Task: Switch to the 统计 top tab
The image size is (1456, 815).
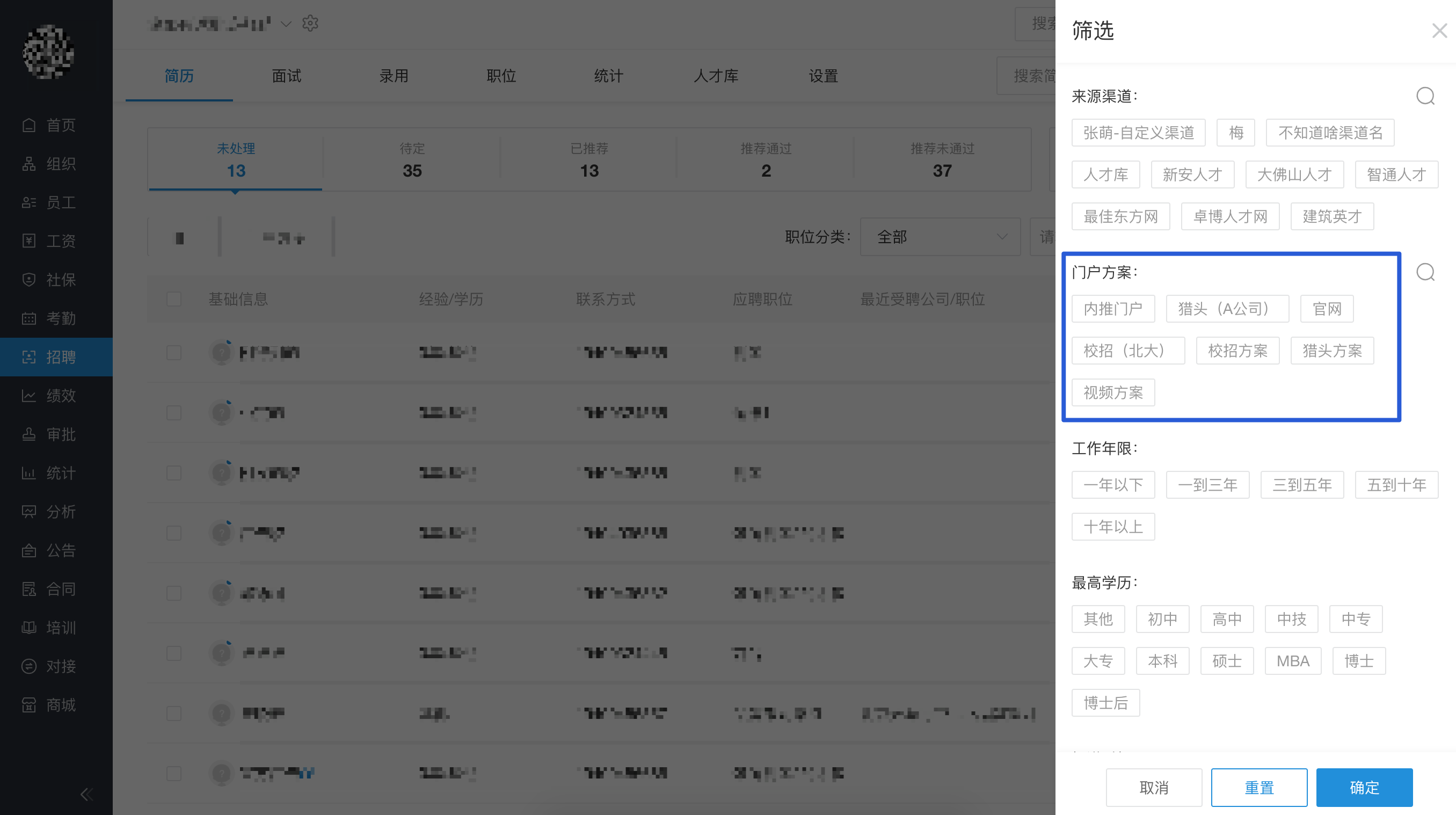Action: [609, 76]
